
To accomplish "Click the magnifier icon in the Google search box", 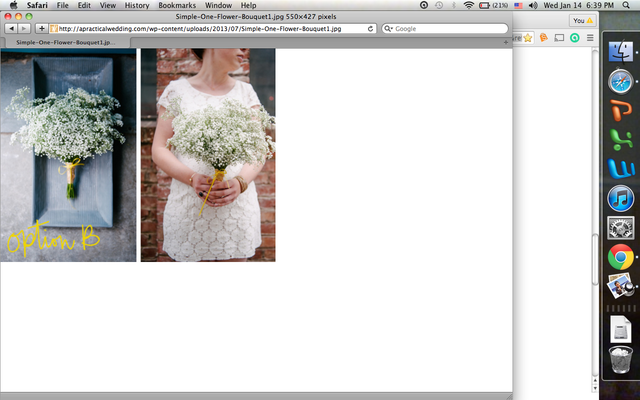I will click(x=388, y=29).
